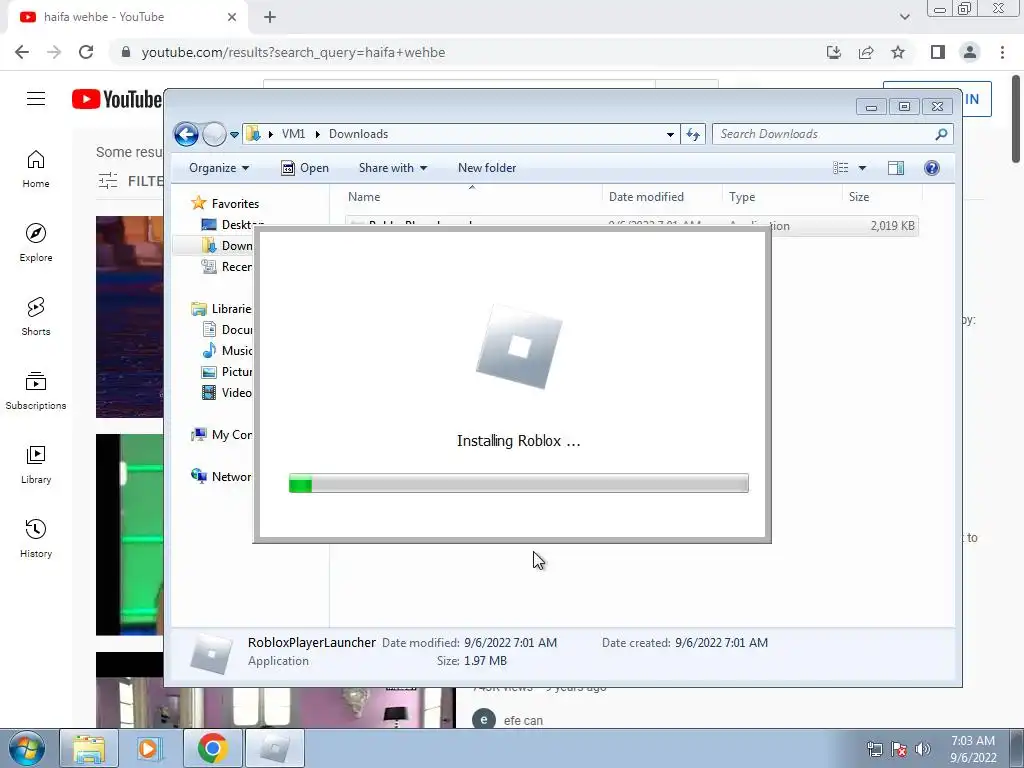Select Documents library

227,330
